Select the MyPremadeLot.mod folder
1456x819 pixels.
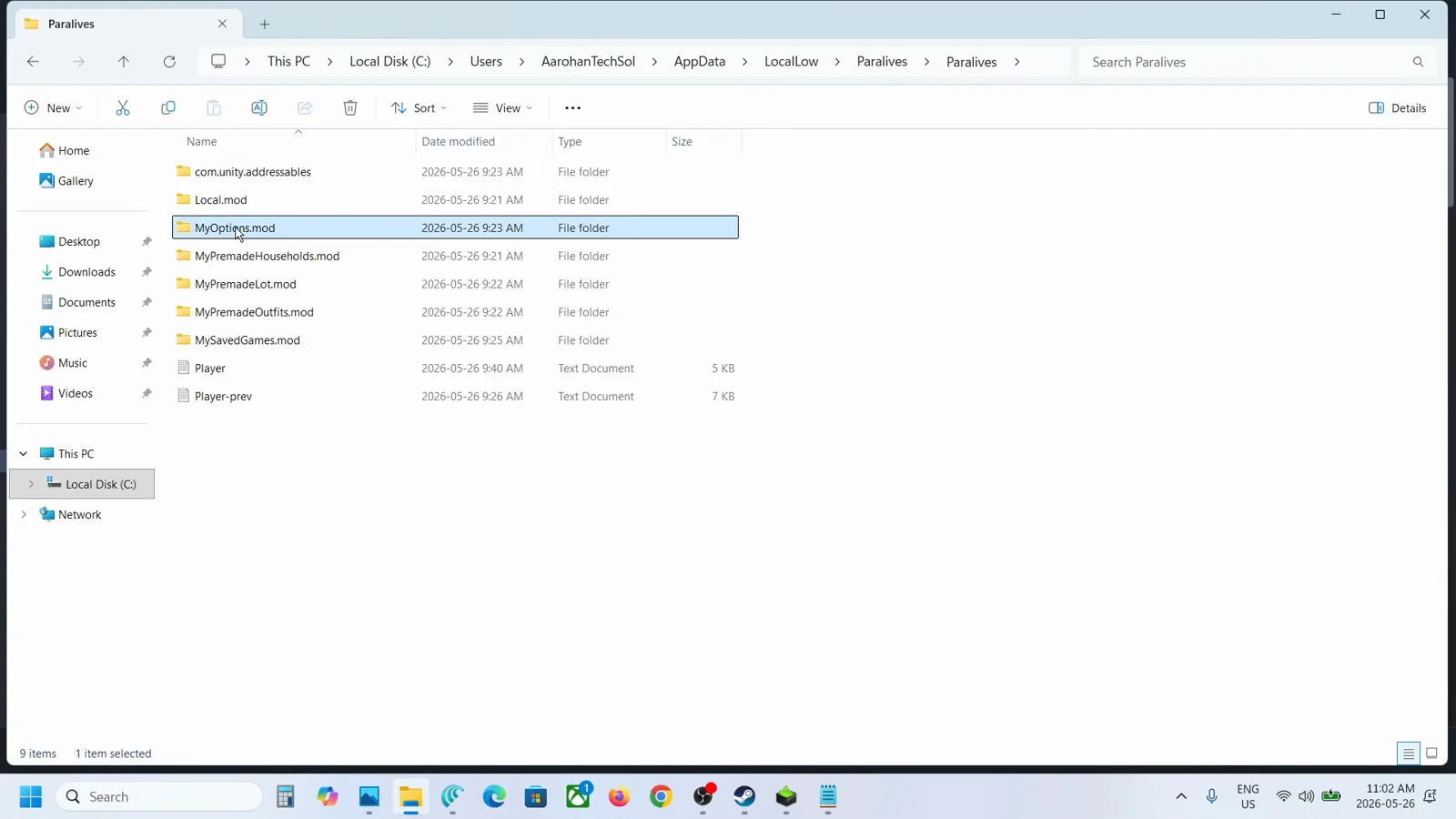click(x=455, y=285)
